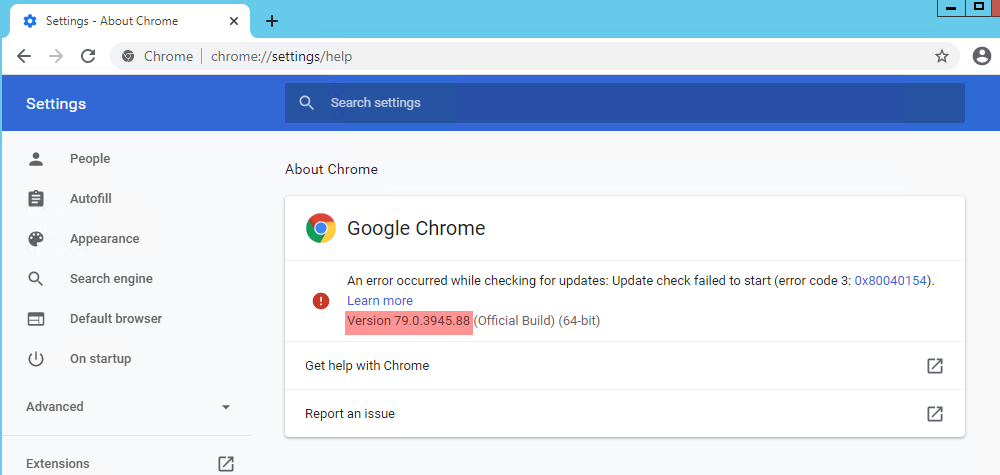Select the Settings - About Chrome tab

[131, 21]
